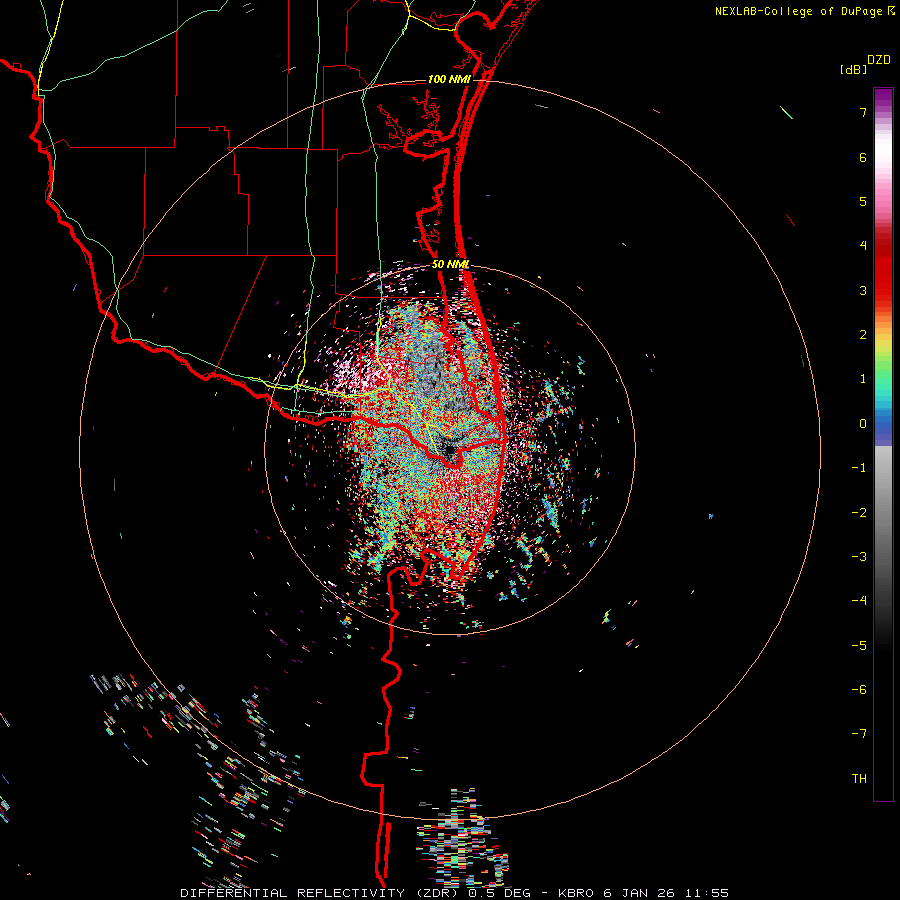The height and width of the screenshot is (900, 900).
Task: Click the 6 value on color scale
Action: [863, 157]
